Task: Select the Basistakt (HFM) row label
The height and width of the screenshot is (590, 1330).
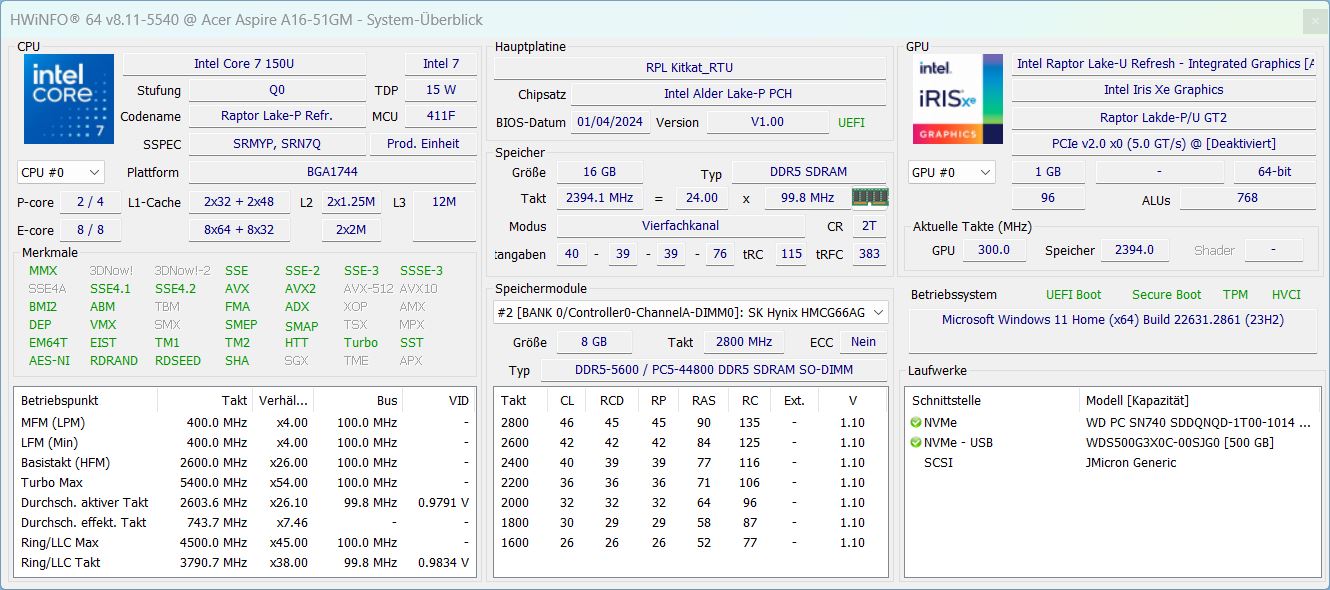Action: 65,462
